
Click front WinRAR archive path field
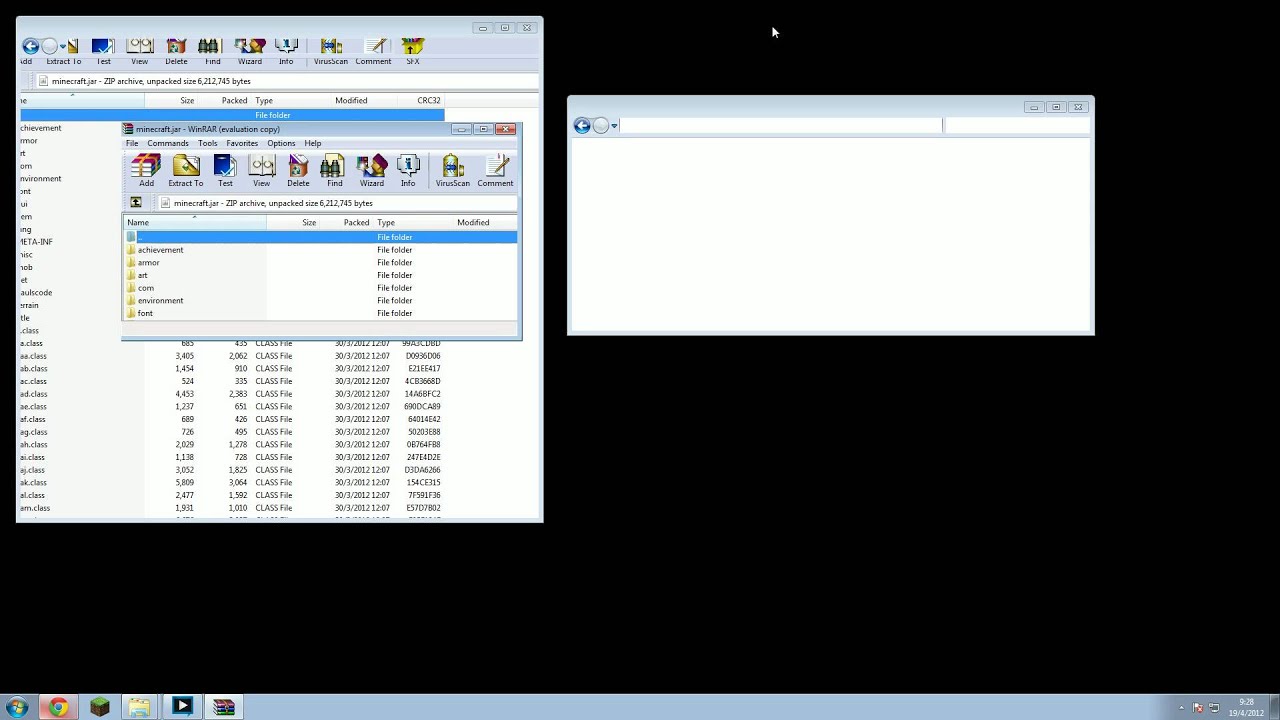(335, 203)
